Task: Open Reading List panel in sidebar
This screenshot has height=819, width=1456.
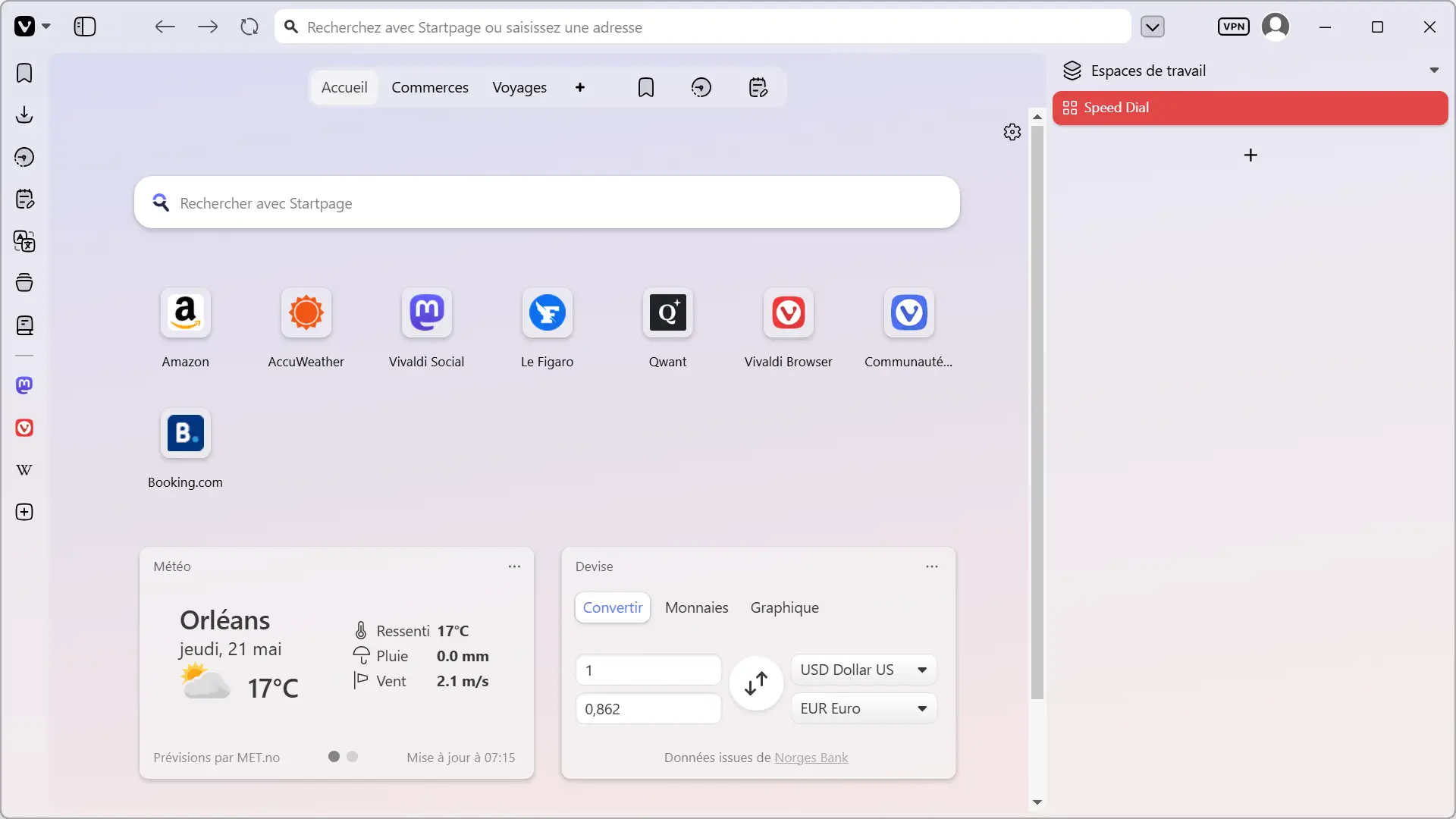Action: 24,325
